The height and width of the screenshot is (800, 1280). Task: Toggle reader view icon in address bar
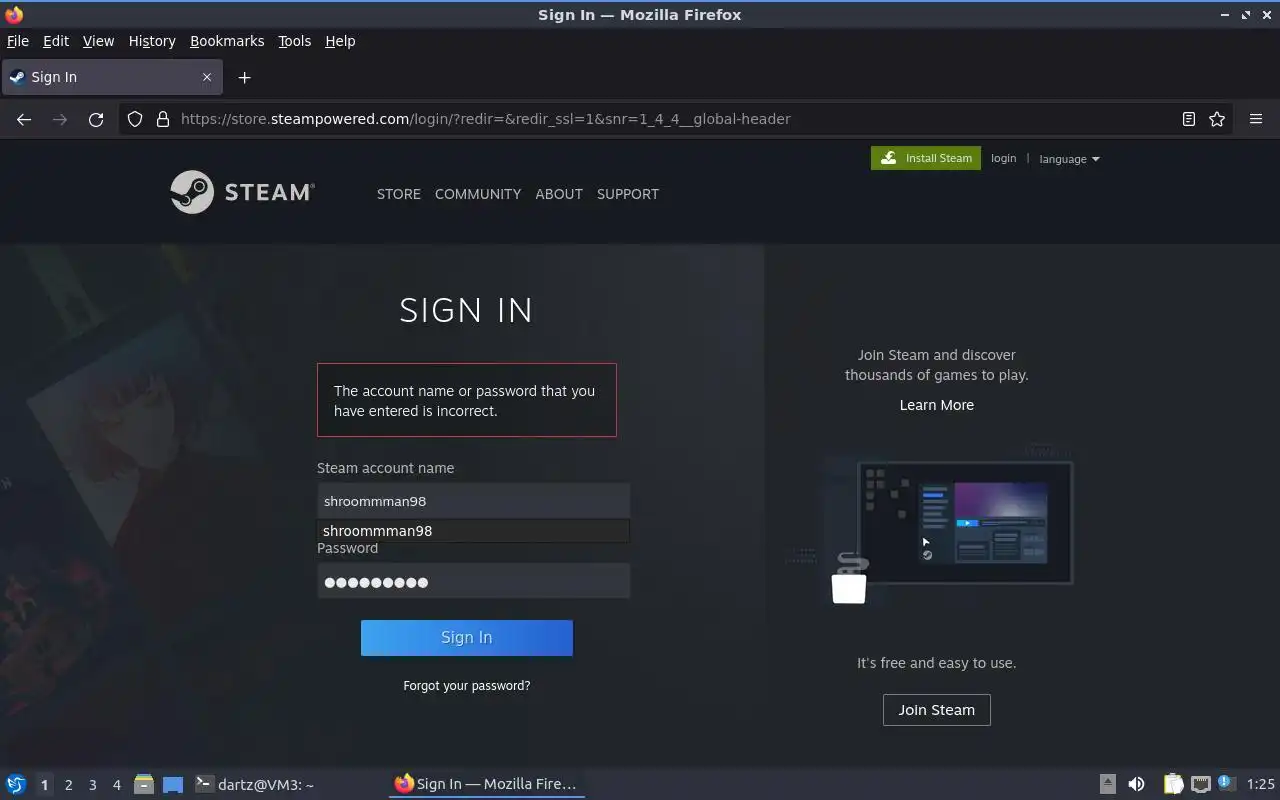coord(1189,119)
